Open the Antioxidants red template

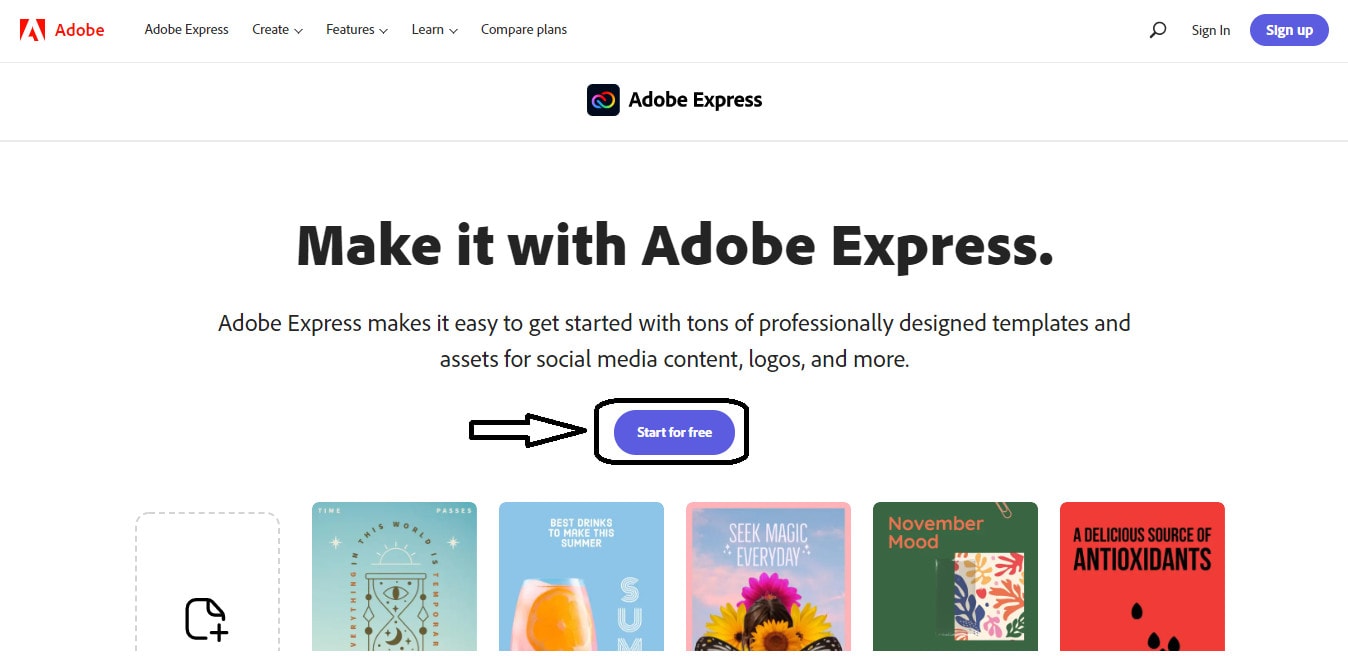(x=1142, y=578)
